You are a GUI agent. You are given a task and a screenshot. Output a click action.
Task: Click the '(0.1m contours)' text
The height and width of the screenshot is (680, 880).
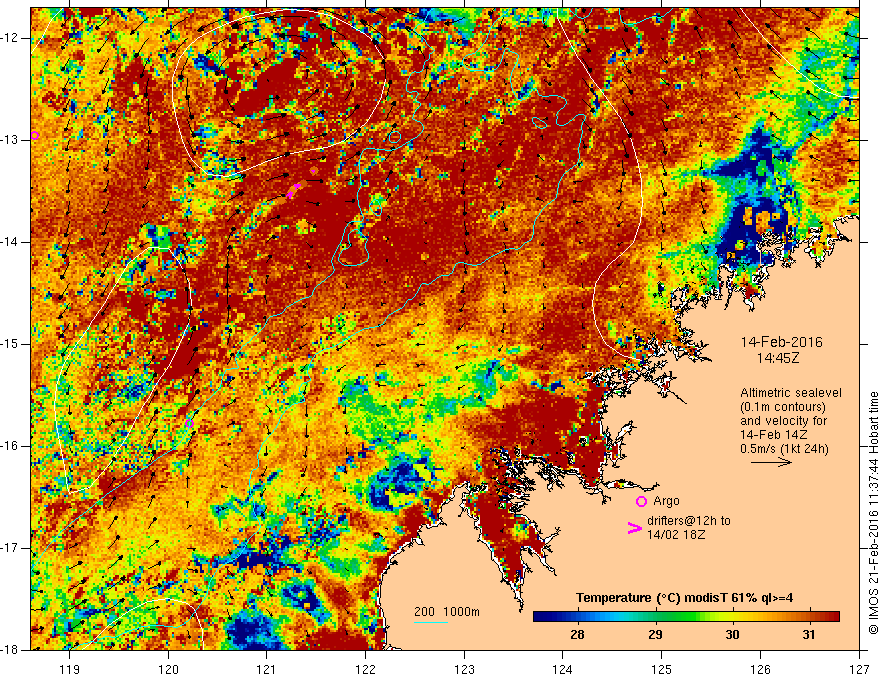click(783, 407)
